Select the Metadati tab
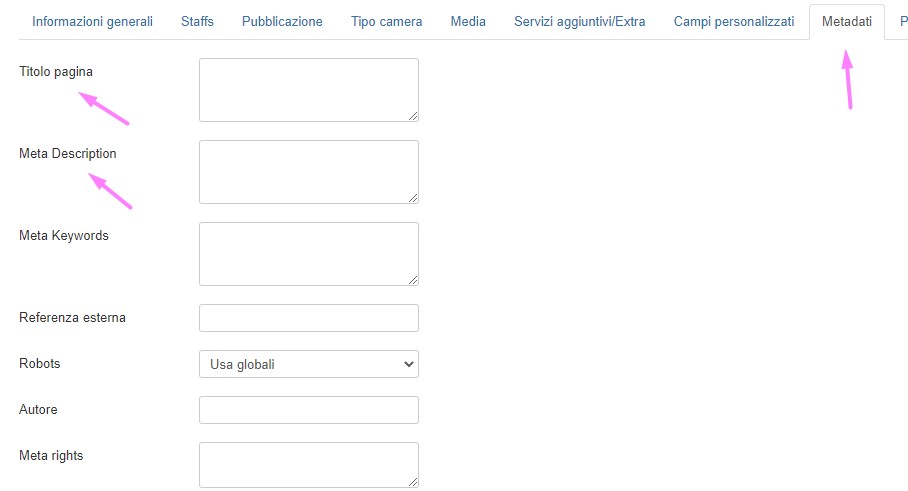 (846, 21)
